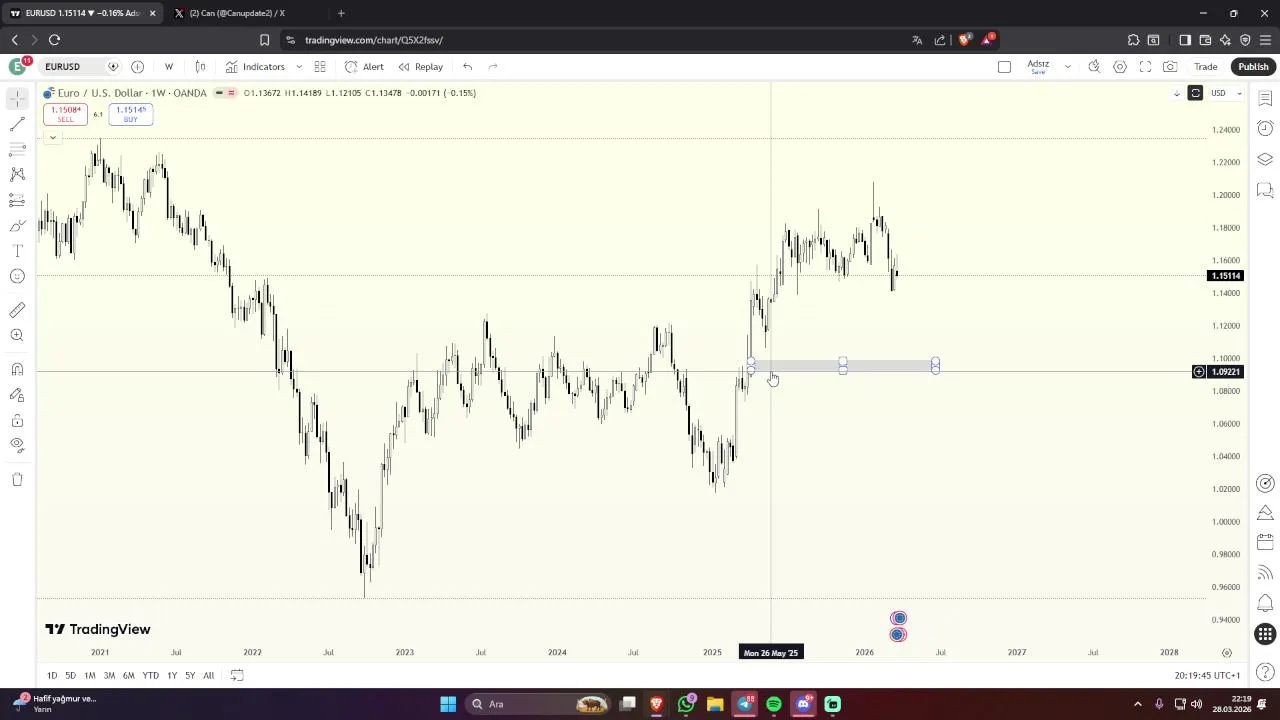
Task: Open the Watchlist panel in right sidebar
Action: click(x=1265, y=98)
